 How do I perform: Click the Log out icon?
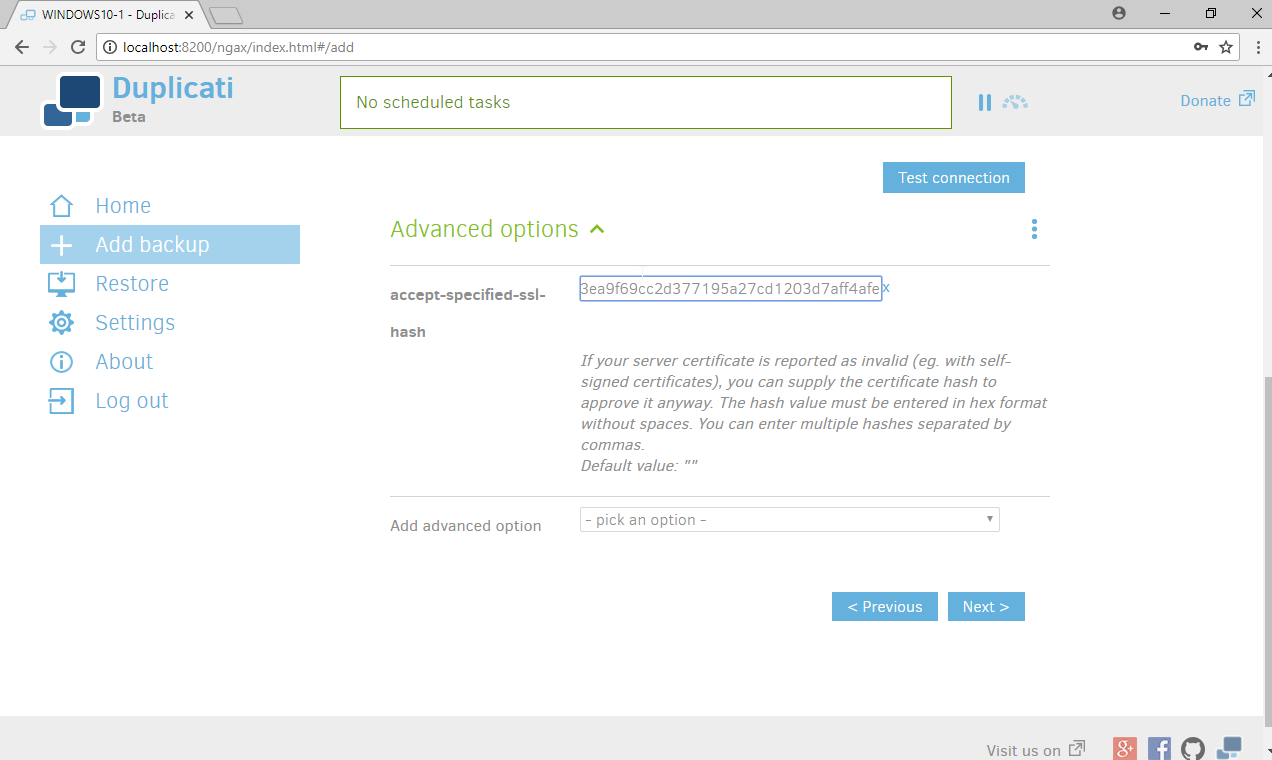pos(61,401)
